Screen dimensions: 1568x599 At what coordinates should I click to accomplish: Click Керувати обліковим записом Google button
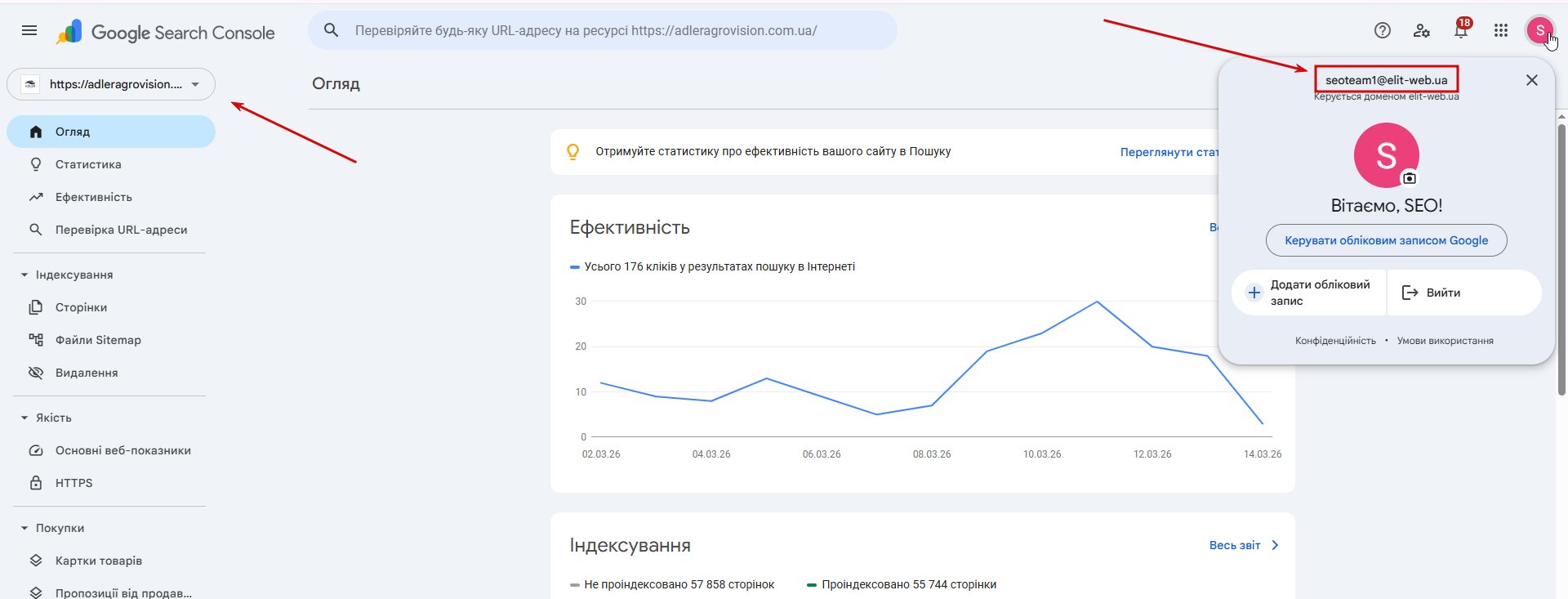coord(1386,240)
